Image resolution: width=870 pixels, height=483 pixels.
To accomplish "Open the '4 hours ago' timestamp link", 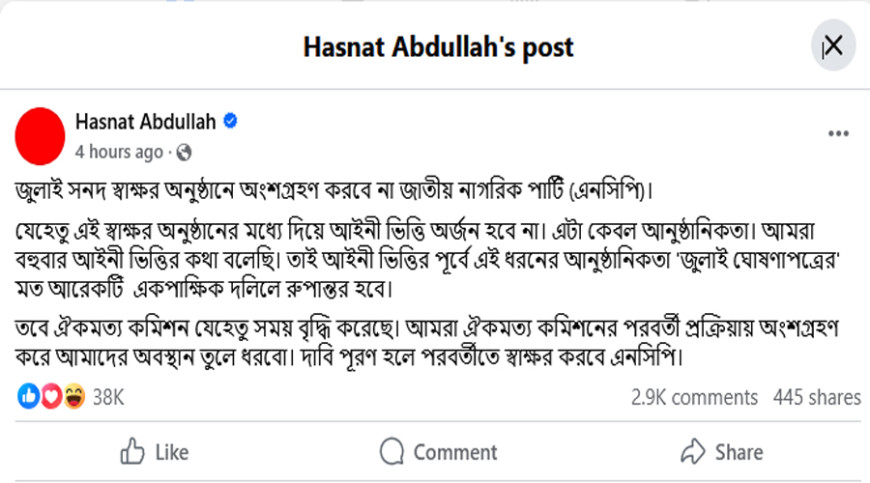I will pos(118,152).
